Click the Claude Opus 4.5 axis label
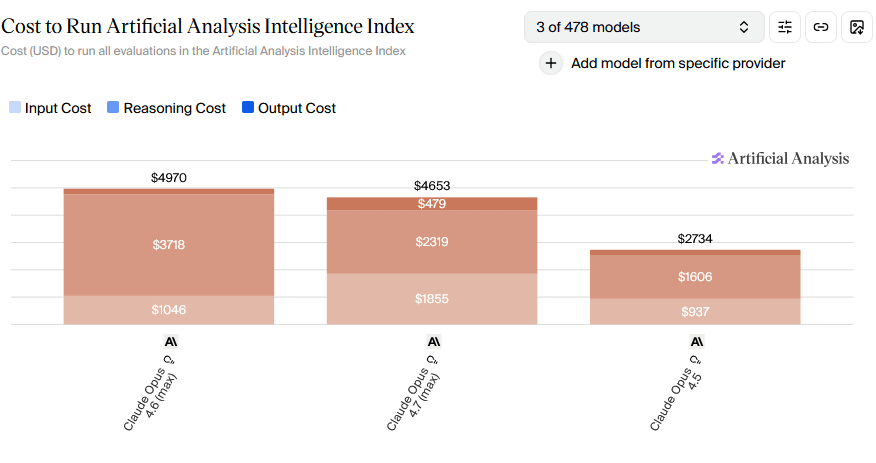876x463 pixels. pos(675,394)
